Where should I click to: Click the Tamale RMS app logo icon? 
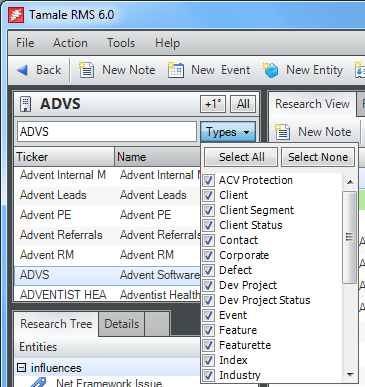[16, 15]
